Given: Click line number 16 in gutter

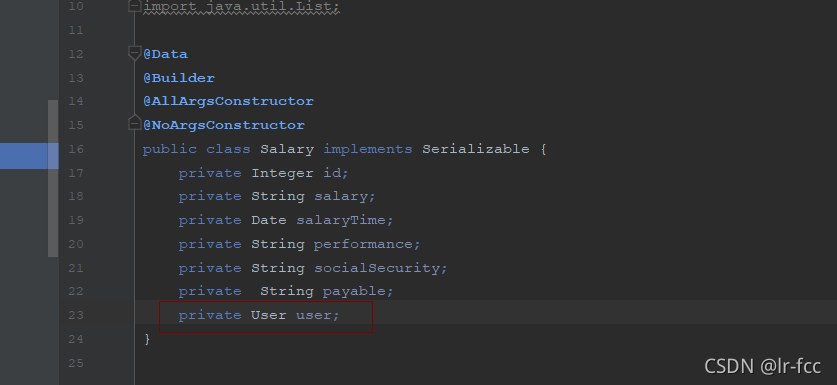Looking at the screenshot, I should tap(76, 149).
